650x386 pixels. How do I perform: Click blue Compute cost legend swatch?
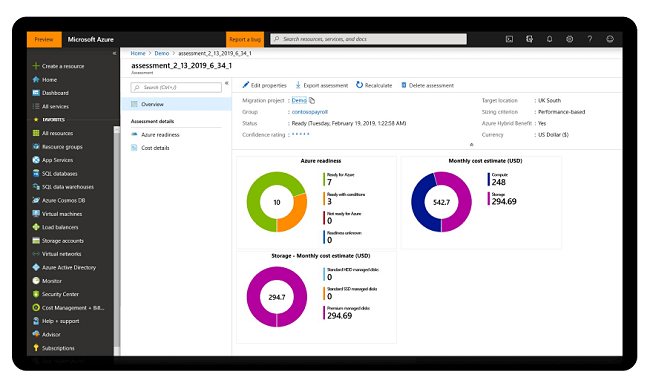pos(489,179)
